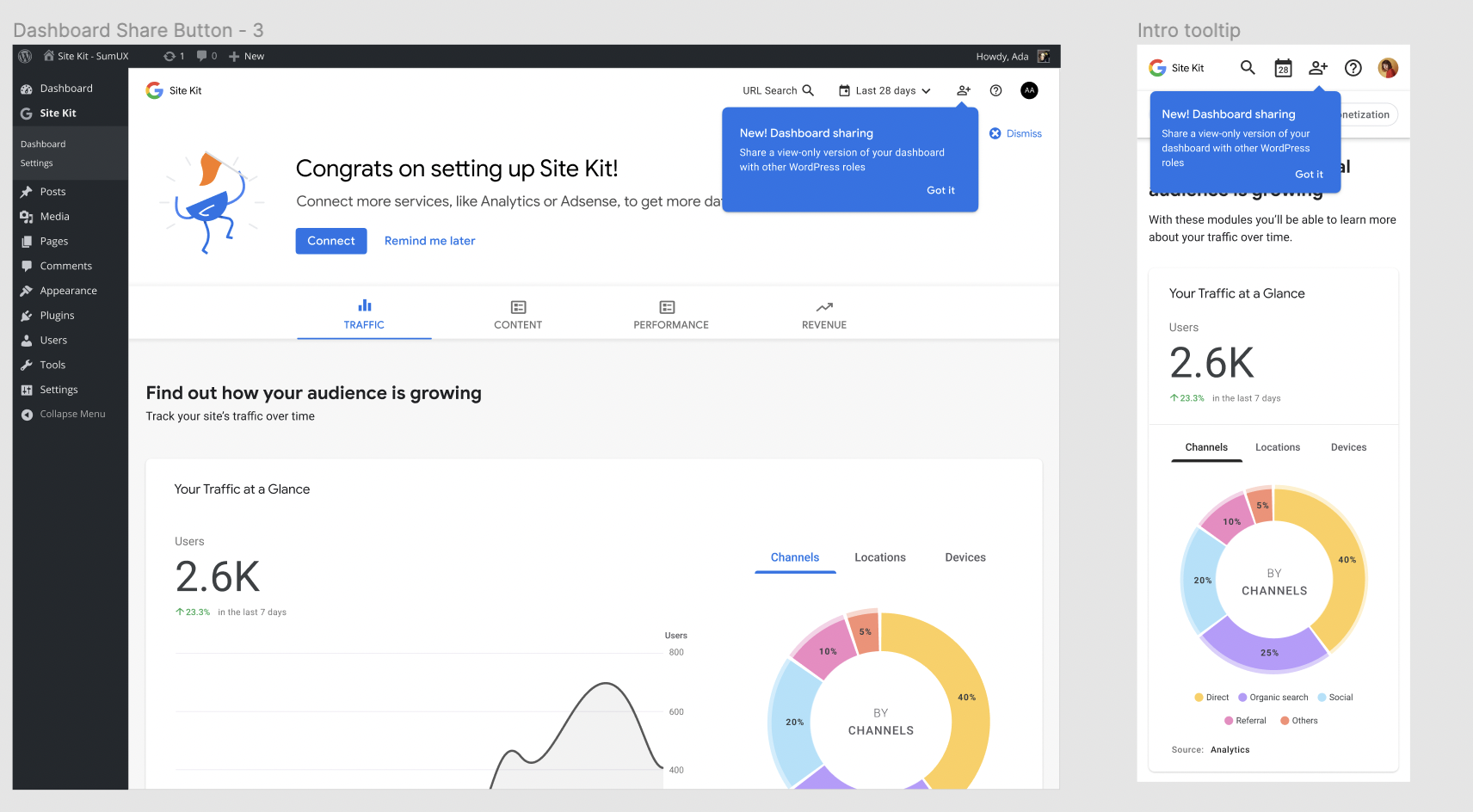Select the TRAFFIC tab
This screenshot has width=1473, height=812.
364,316
